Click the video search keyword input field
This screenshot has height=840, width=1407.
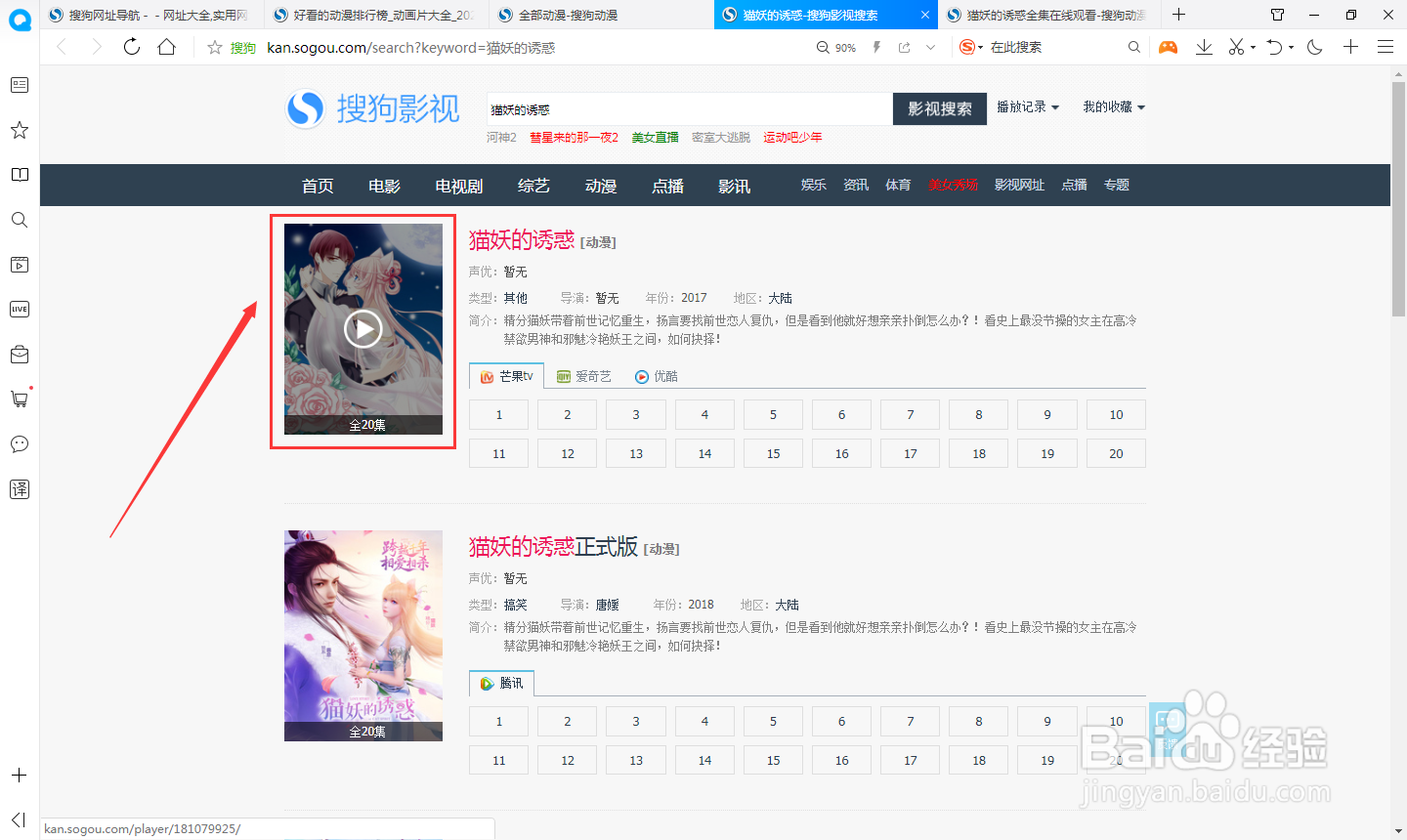tap(690, 109)
